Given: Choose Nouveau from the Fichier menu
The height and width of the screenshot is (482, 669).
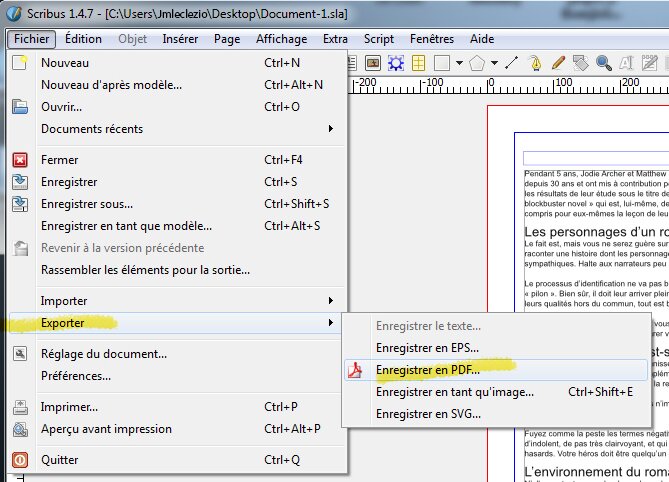Looking at the screenshot, I should 178,63.
